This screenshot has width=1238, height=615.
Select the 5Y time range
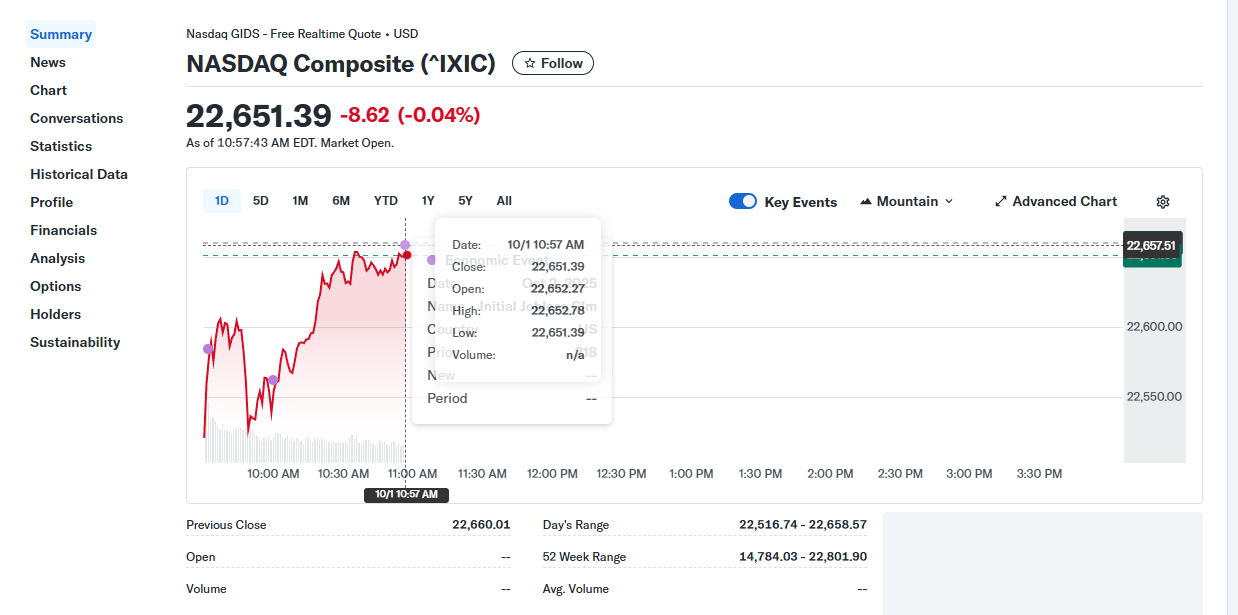pos(465,201)
